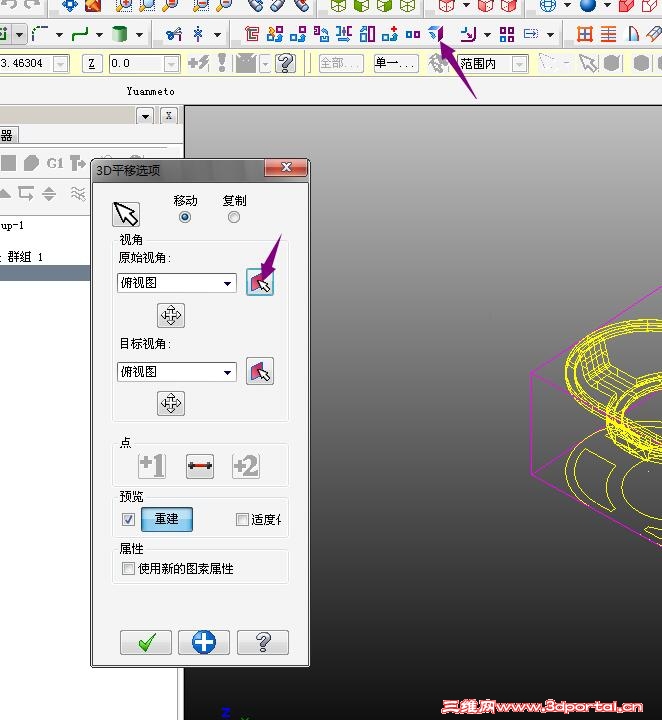Click the target view select-plane icon

[x=260, y=371]
